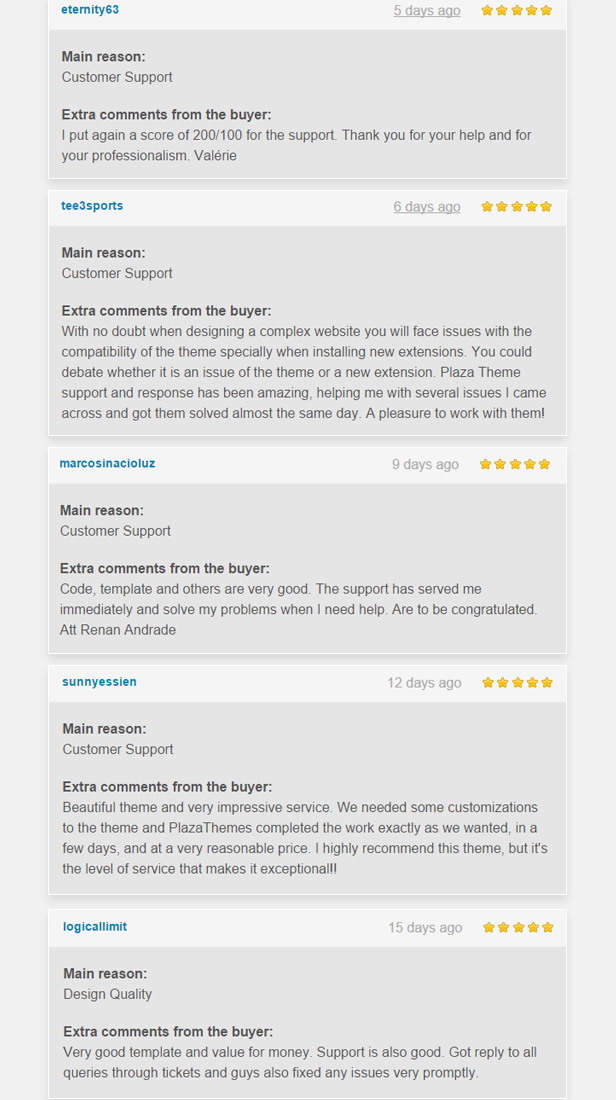Click logicallimit's star rating icon

coord(518,928)
